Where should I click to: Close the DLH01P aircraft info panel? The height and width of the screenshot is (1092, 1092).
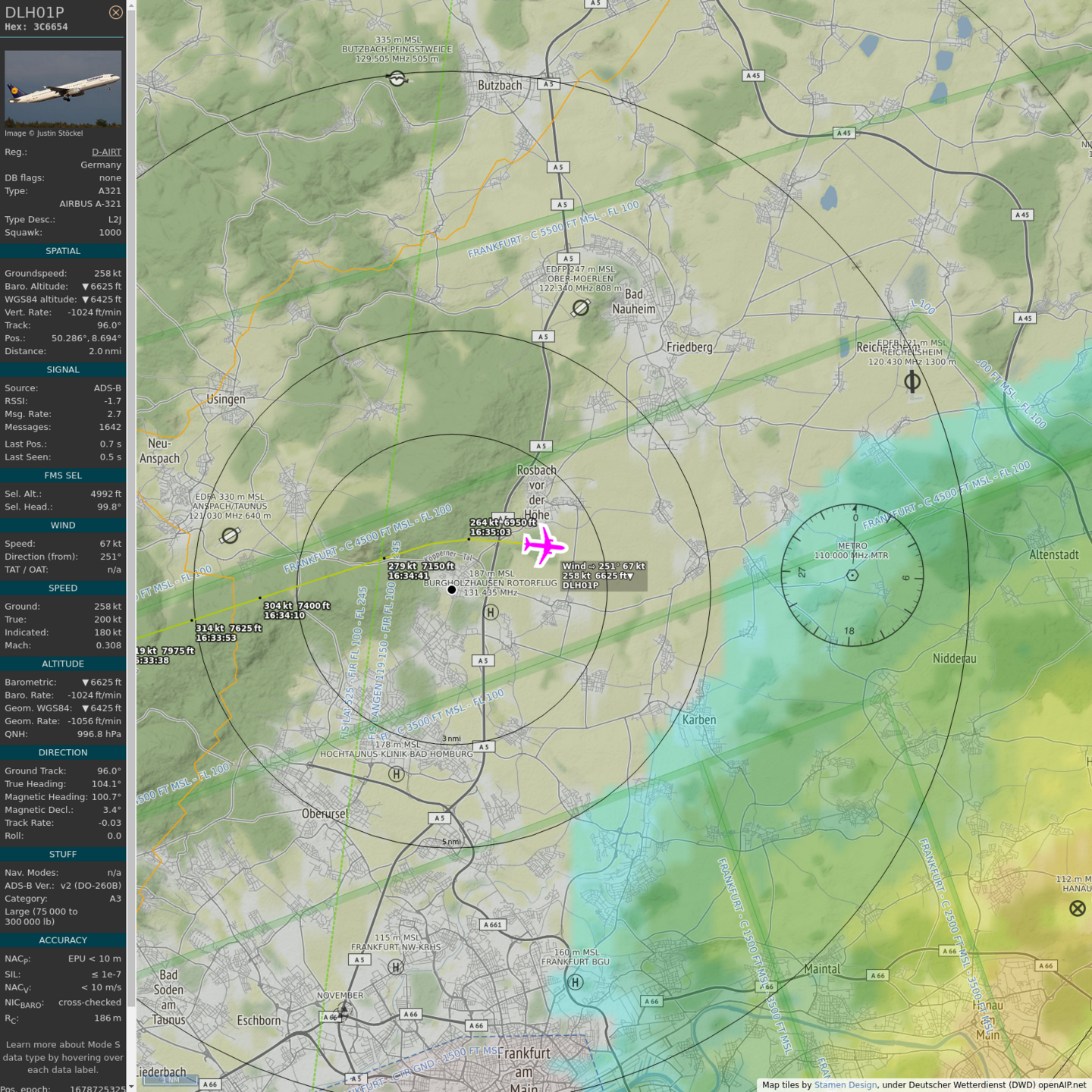click(115, 12)
